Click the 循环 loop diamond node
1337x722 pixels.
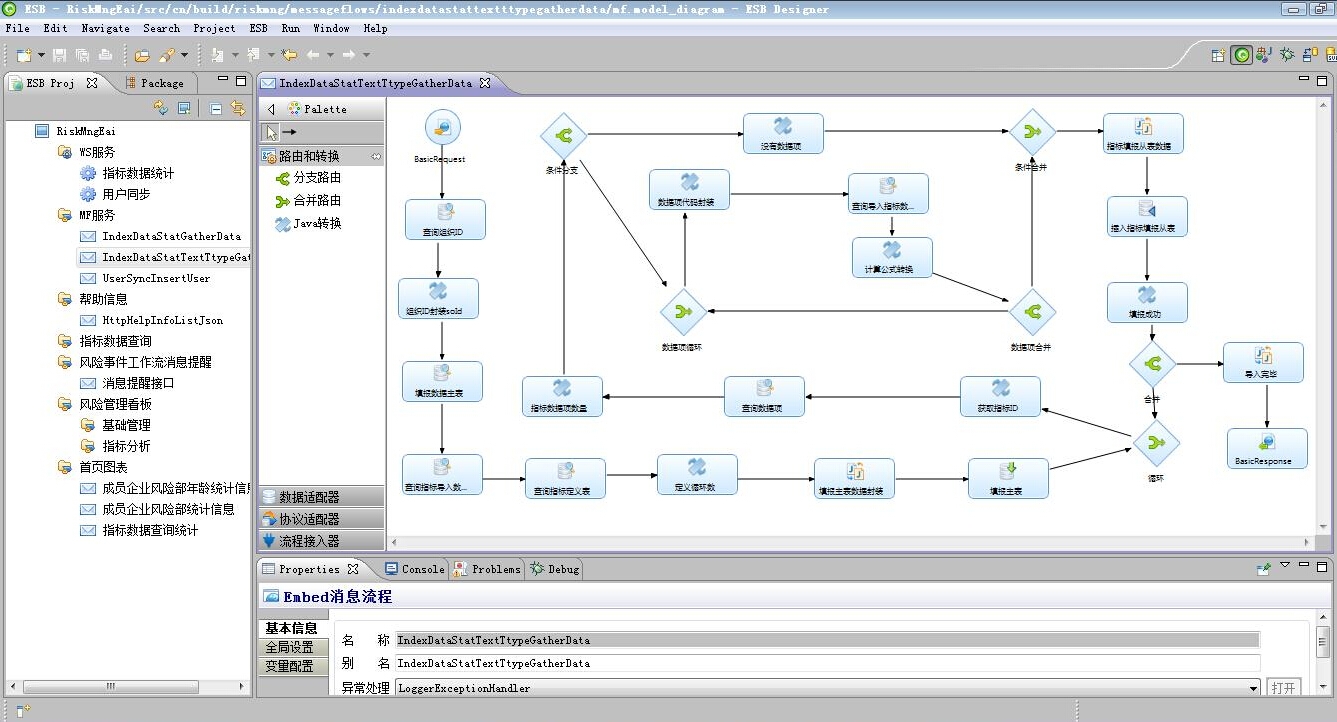tap(1156, 443)
